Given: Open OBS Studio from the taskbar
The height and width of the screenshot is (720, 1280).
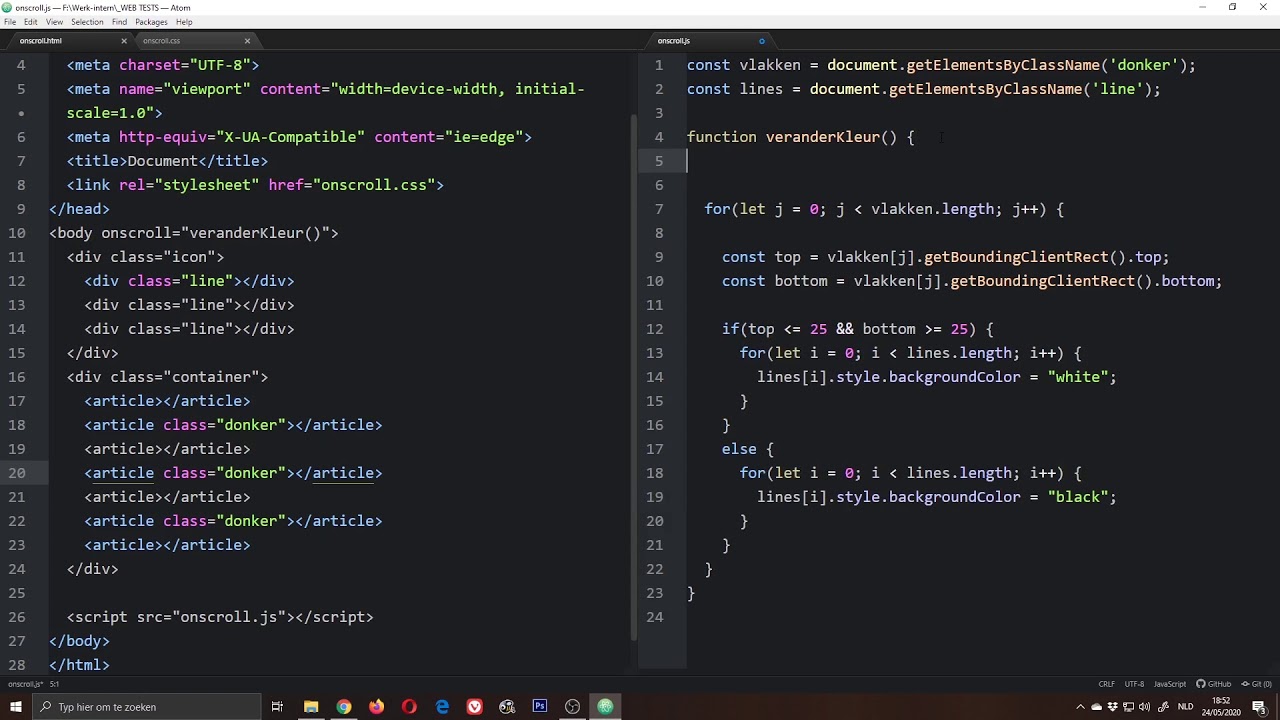Looking at the screenshot, I should point(572,707).
